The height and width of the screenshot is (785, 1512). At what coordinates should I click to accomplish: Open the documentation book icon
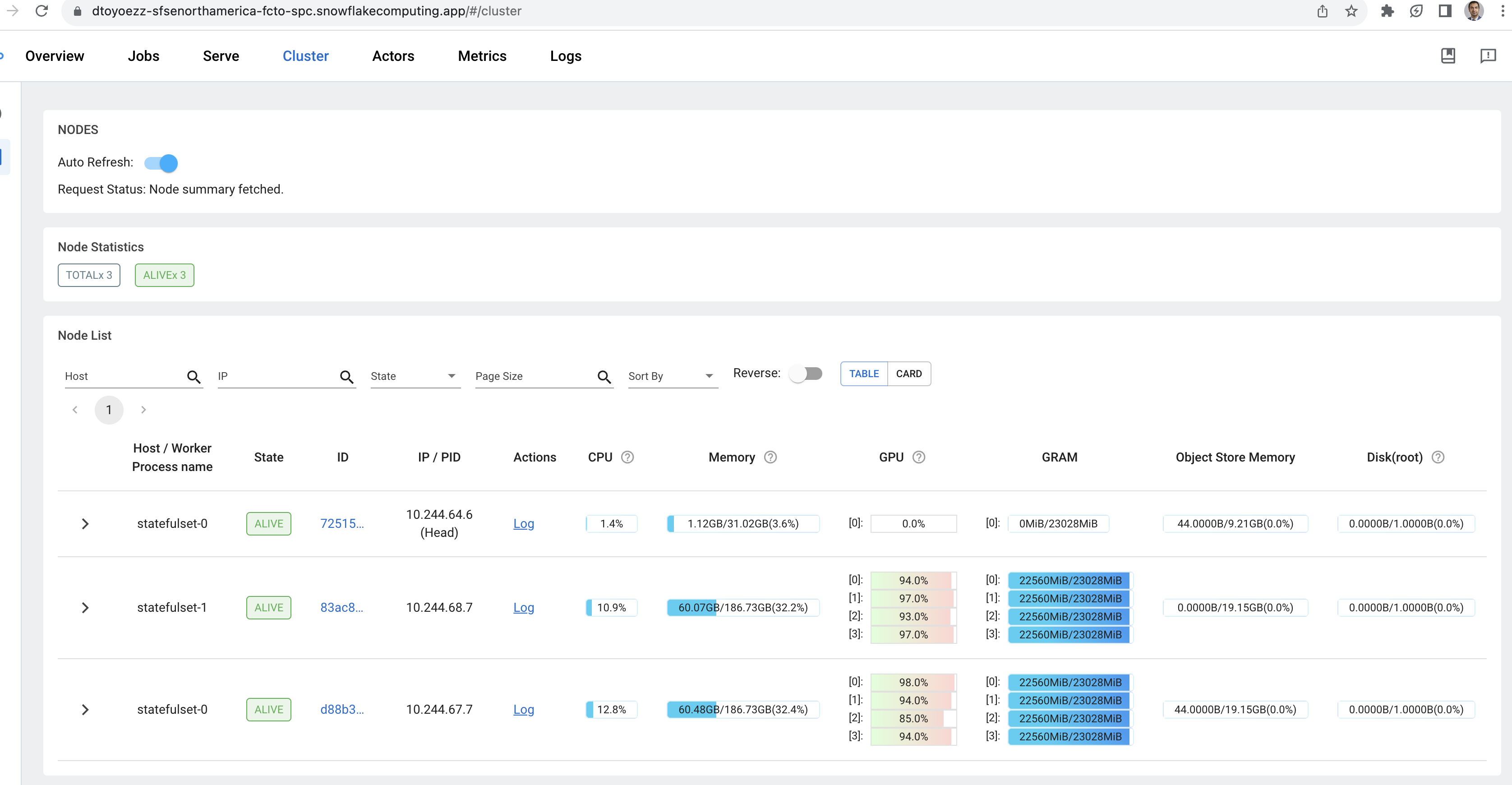1447,56
